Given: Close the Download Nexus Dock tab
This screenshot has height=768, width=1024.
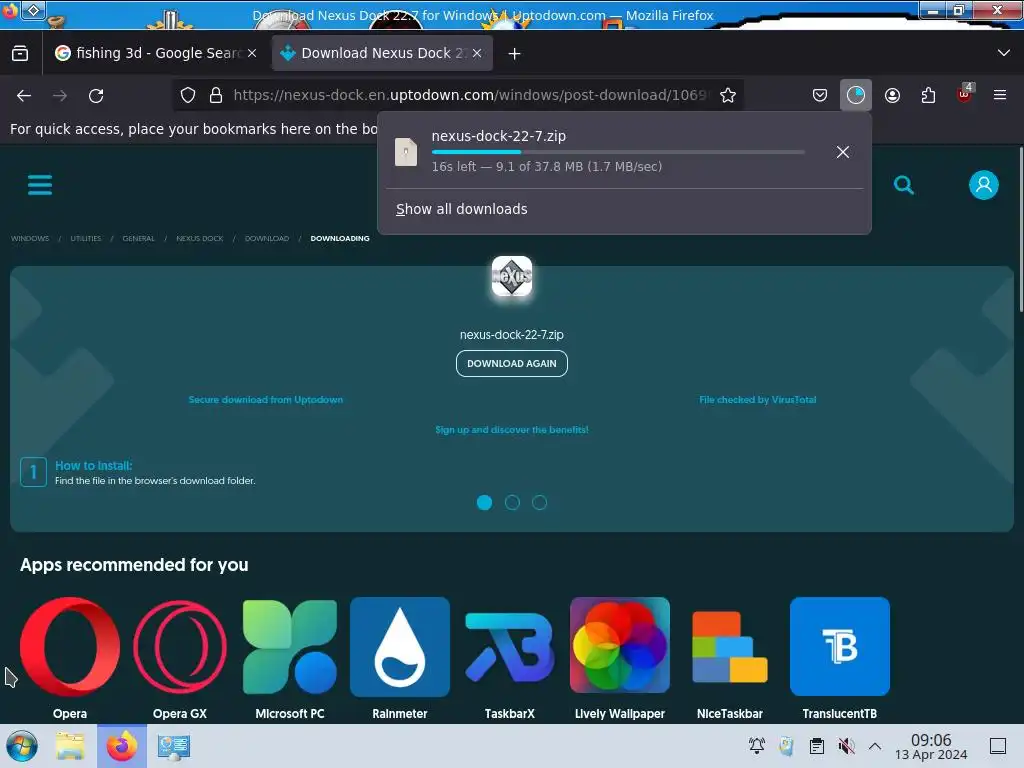Looking at the screenshot, I should 477,54.
